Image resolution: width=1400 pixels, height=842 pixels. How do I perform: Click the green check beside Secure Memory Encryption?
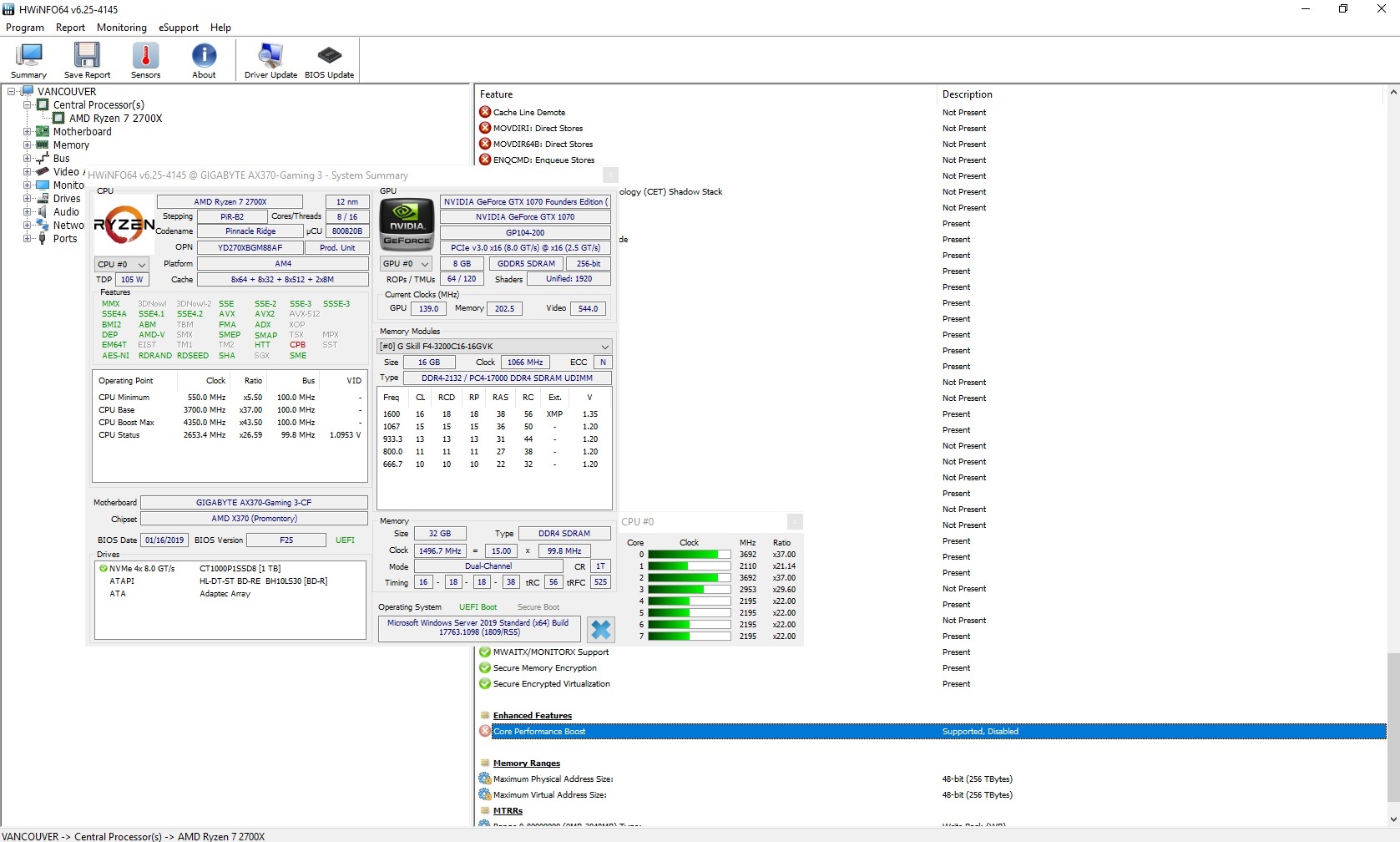point(485,667)
